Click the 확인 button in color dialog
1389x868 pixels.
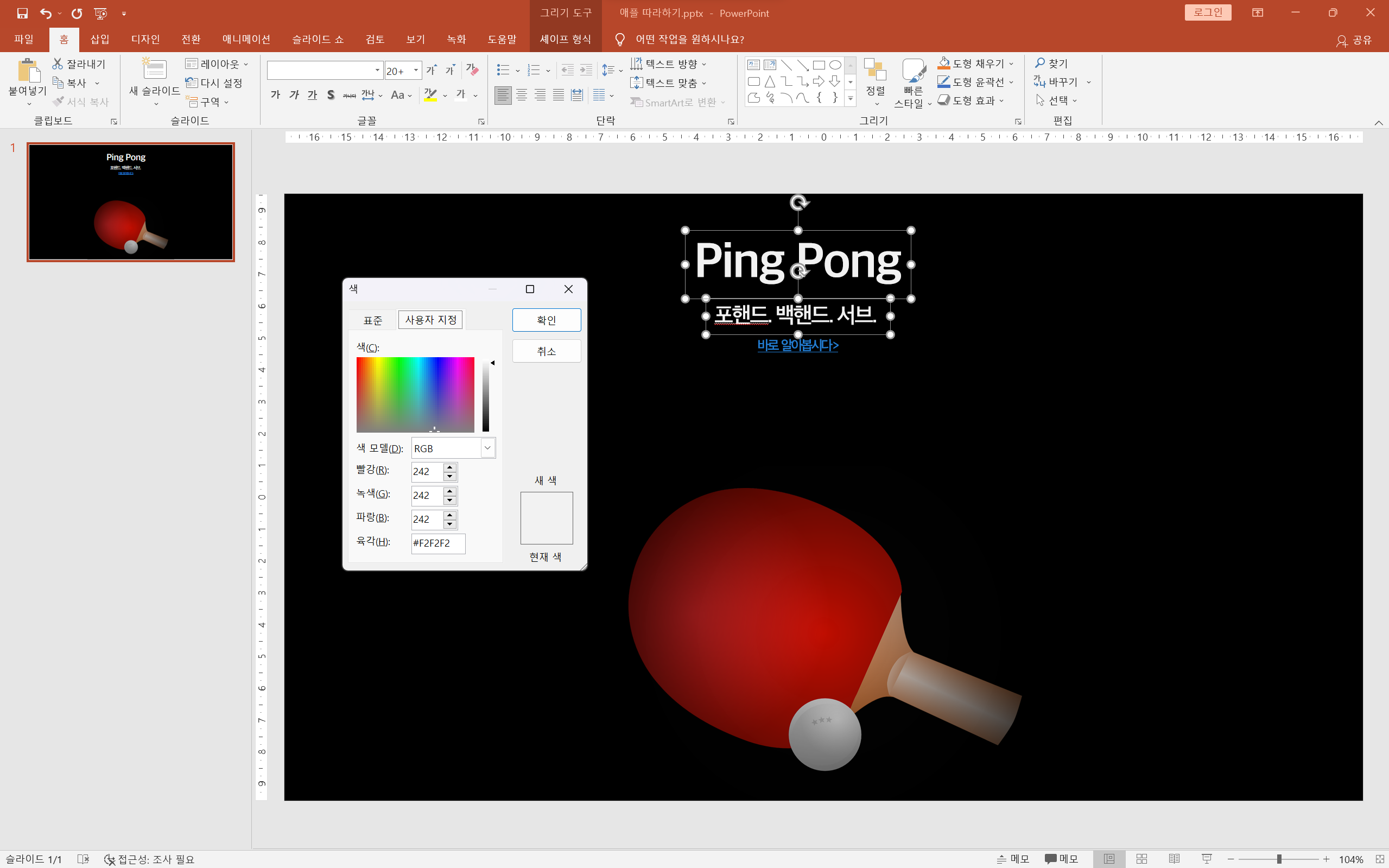click(x=546, y=320)
